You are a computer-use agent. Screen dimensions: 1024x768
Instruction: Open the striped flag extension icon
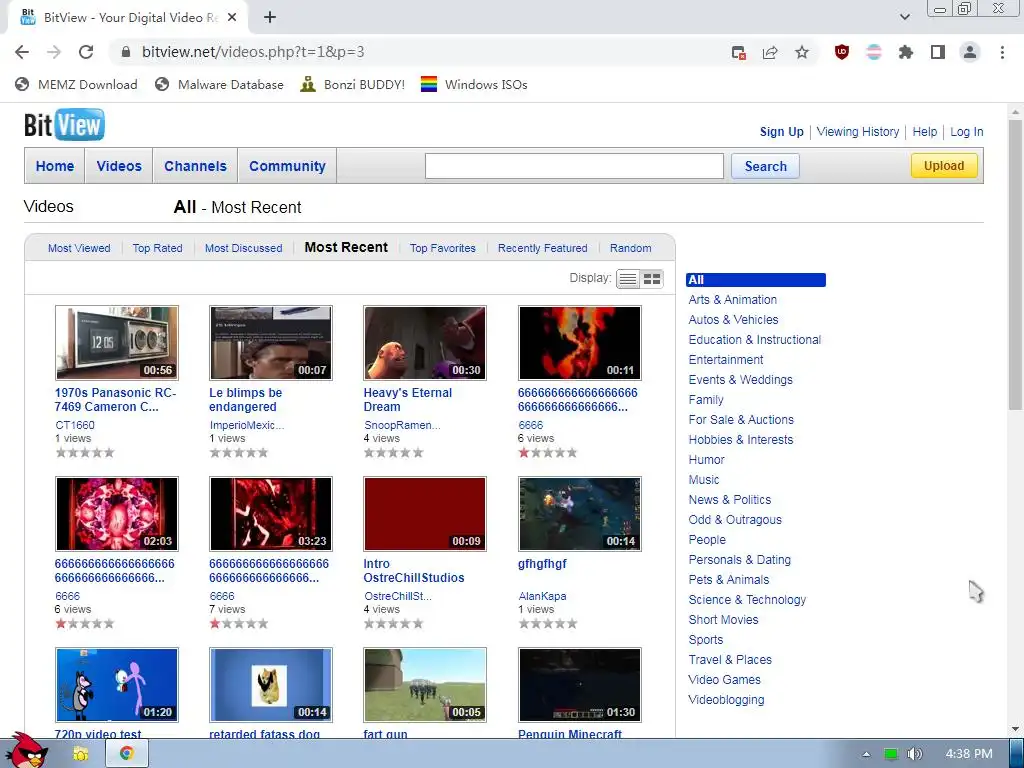pos(874,52)
